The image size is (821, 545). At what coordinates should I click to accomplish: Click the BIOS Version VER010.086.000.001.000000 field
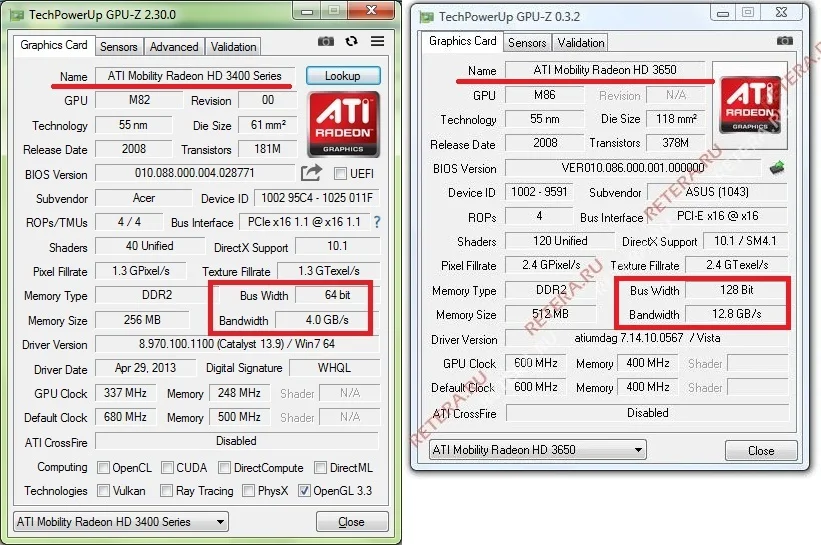coord(633,168)
